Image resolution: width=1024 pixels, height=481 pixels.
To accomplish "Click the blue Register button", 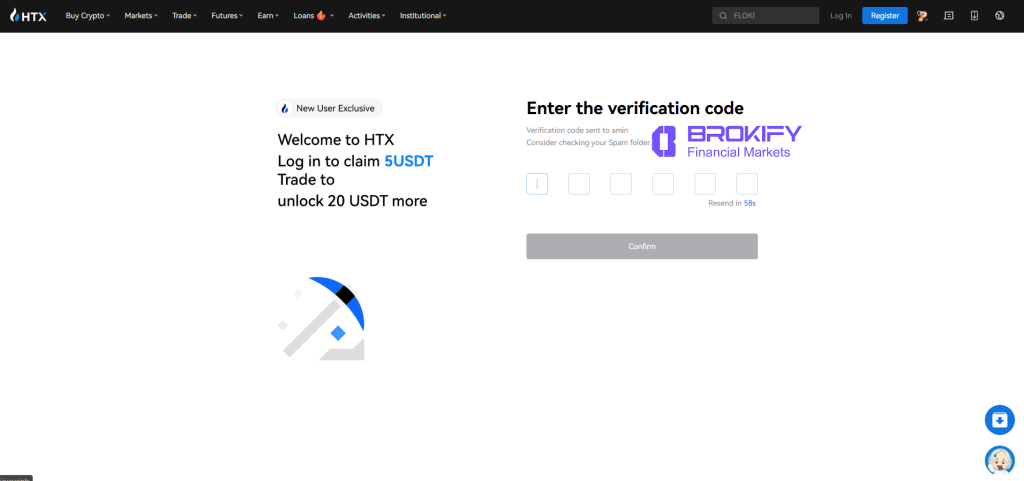I will coord(885,16).
